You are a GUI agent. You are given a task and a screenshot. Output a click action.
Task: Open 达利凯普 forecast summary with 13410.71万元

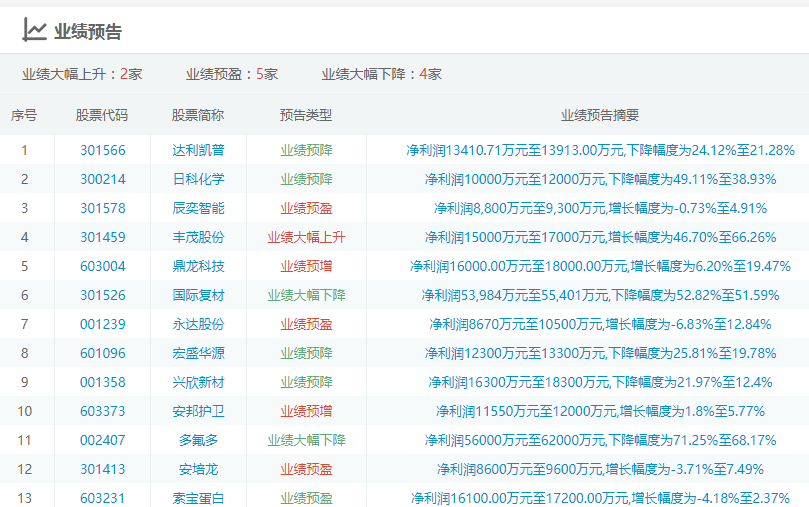click(x=600, y=150)
